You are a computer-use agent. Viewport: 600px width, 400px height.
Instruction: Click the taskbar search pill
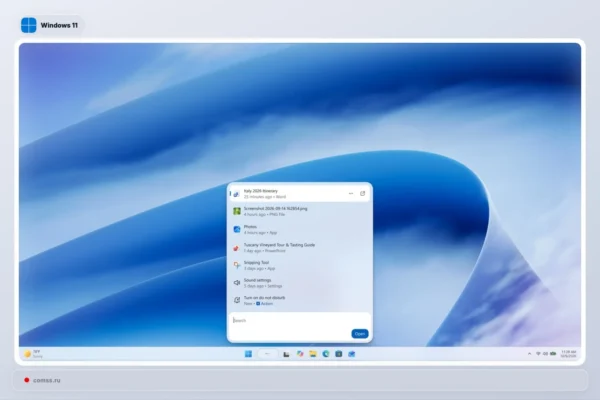pyautogui.click(x=268, y=354)
